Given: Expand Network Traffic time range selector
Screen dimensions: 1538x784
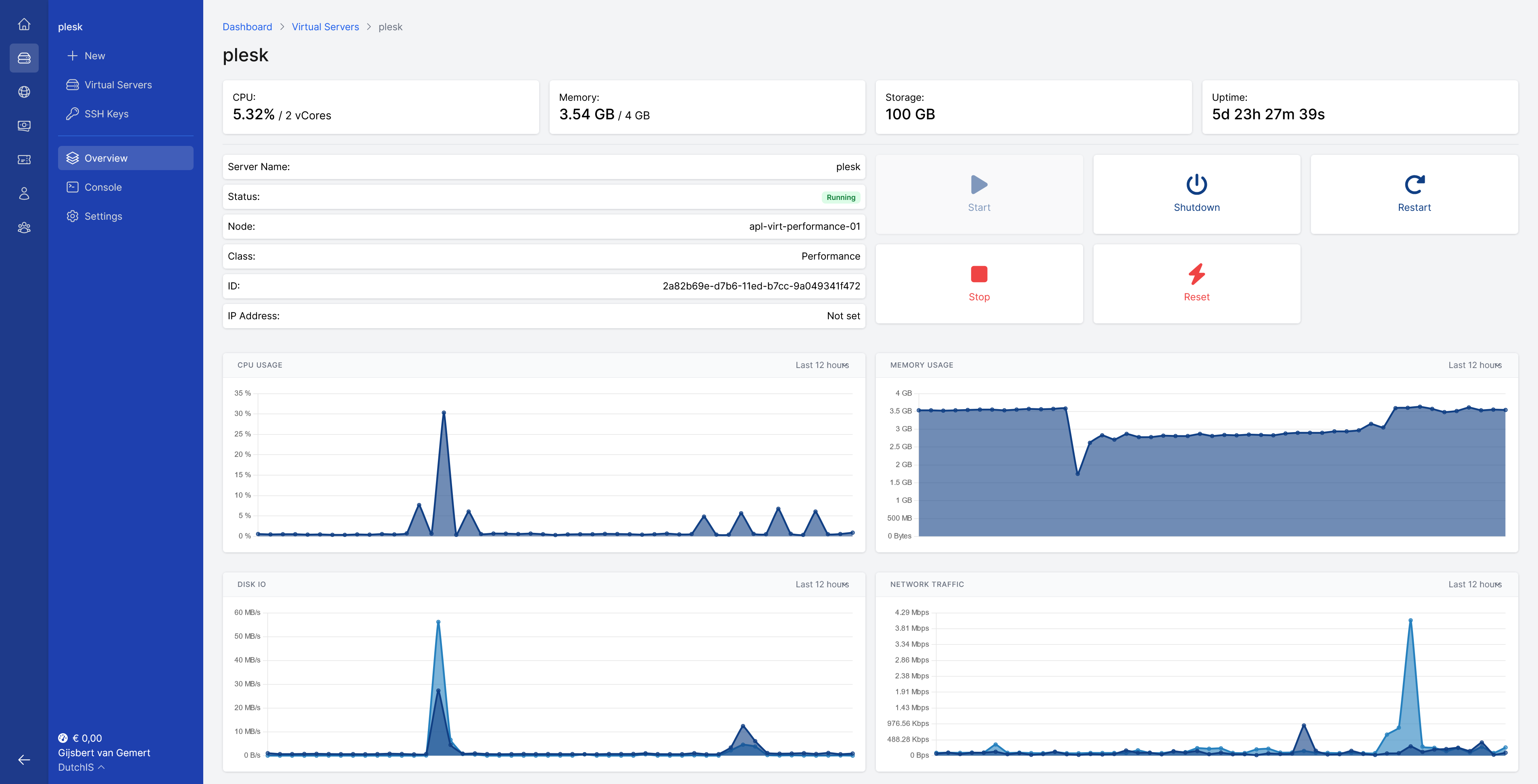Looking at the screenshot, I should (1474, 585).
